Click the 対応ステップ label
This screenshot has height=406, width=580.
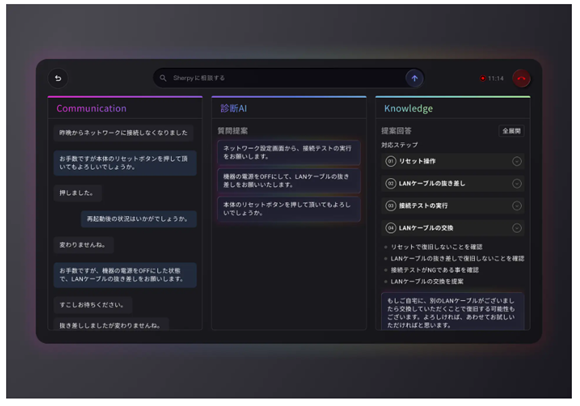point(399,145)
